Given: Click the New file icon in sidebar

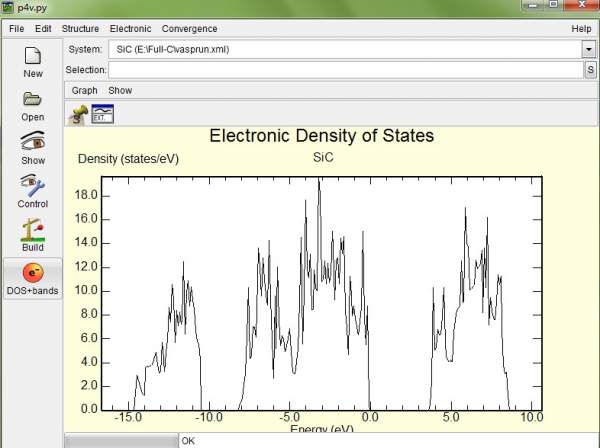Looking at the screenshot, I should pyautogui.click(x=33, y=56).
